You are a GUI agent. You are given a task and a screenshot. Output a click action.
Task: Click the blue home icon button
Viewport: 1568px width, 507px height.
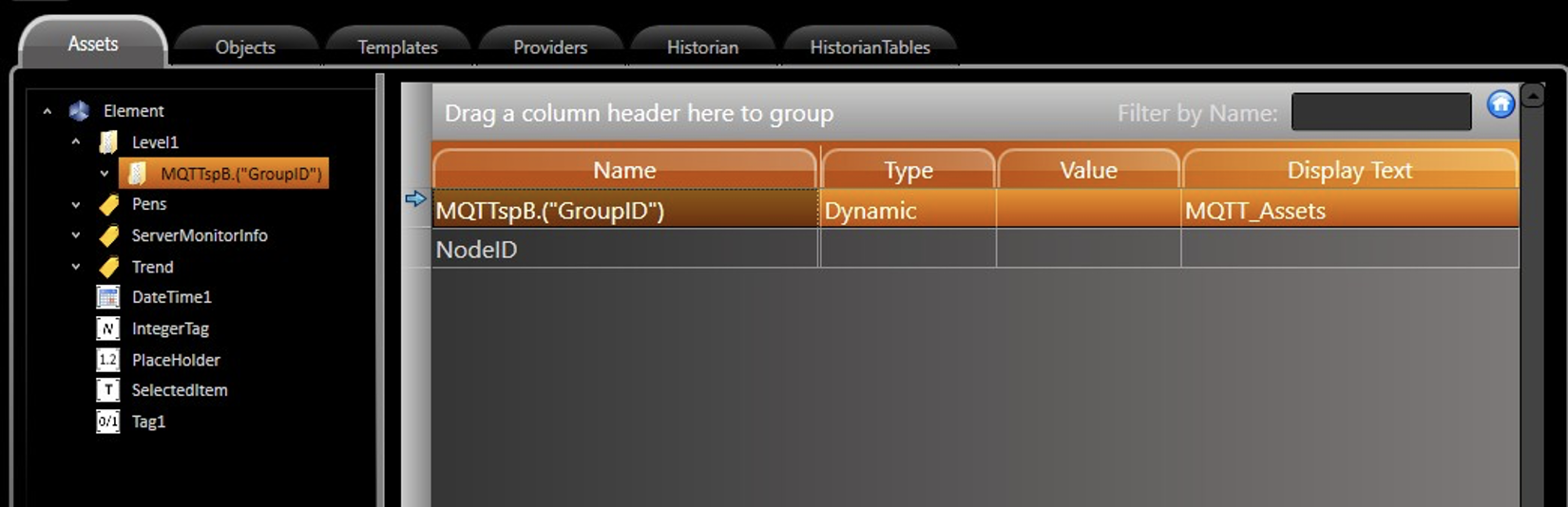(1501, 104)
